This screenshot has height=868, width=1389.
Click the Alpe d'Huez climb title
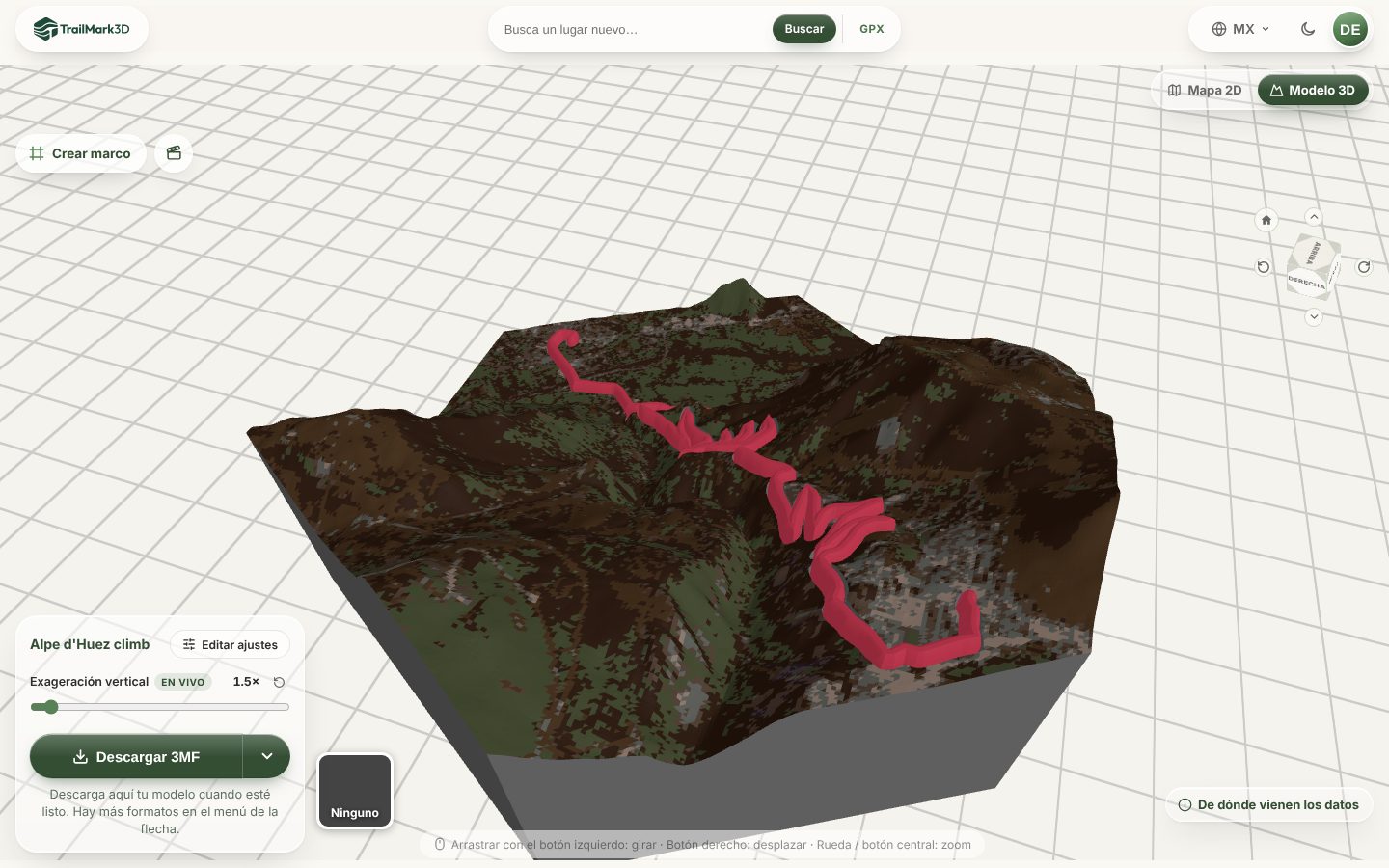pos(90,644)
